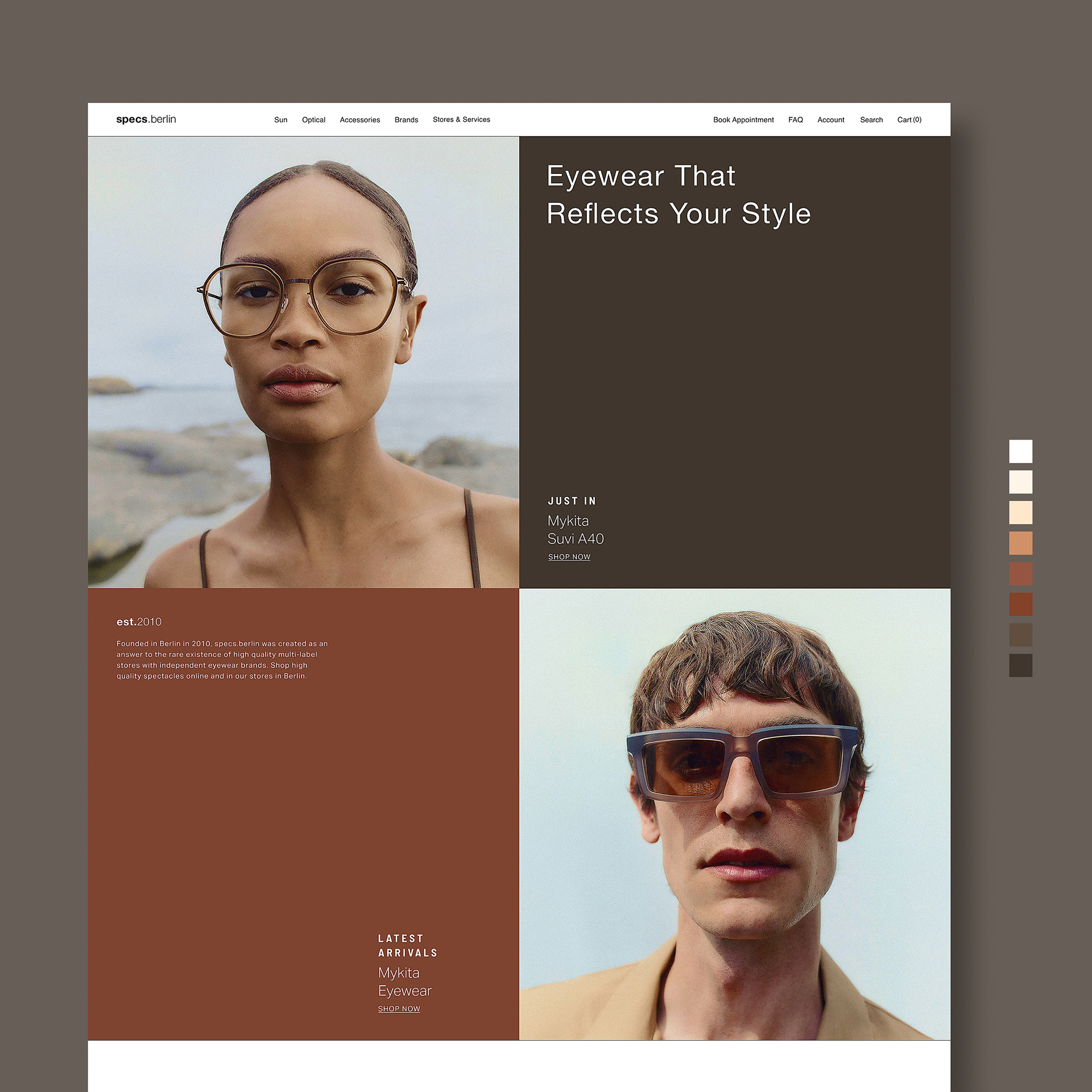Click the 'Eyewear That Reflects Your Style' headline
Image resolution: width=1092 pixels, height=1092 pixels.
click(x=679, y=195)
